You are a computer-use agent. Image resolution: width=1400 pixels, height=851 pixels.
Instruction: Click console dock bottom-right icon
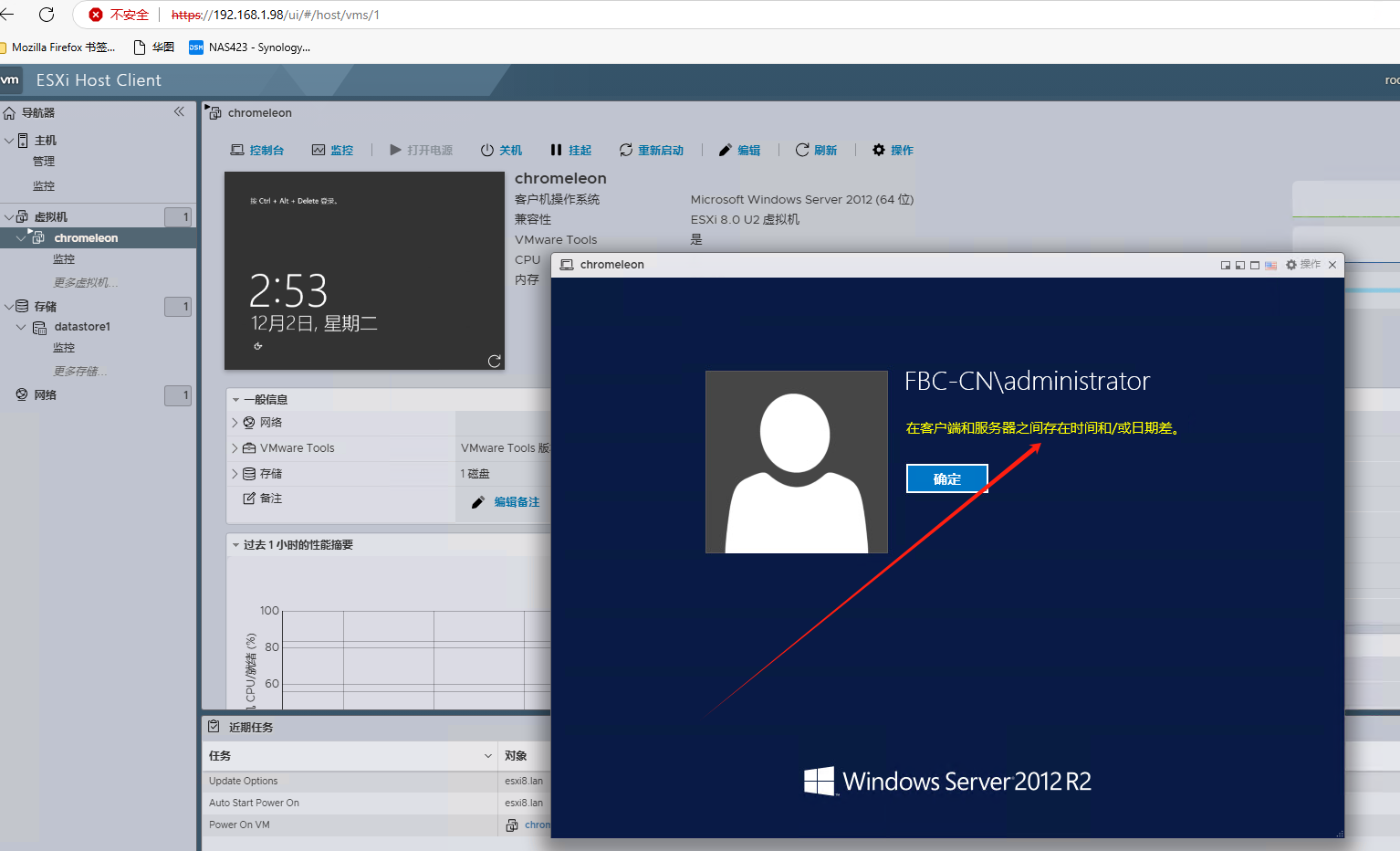(x=1226, y=265)
